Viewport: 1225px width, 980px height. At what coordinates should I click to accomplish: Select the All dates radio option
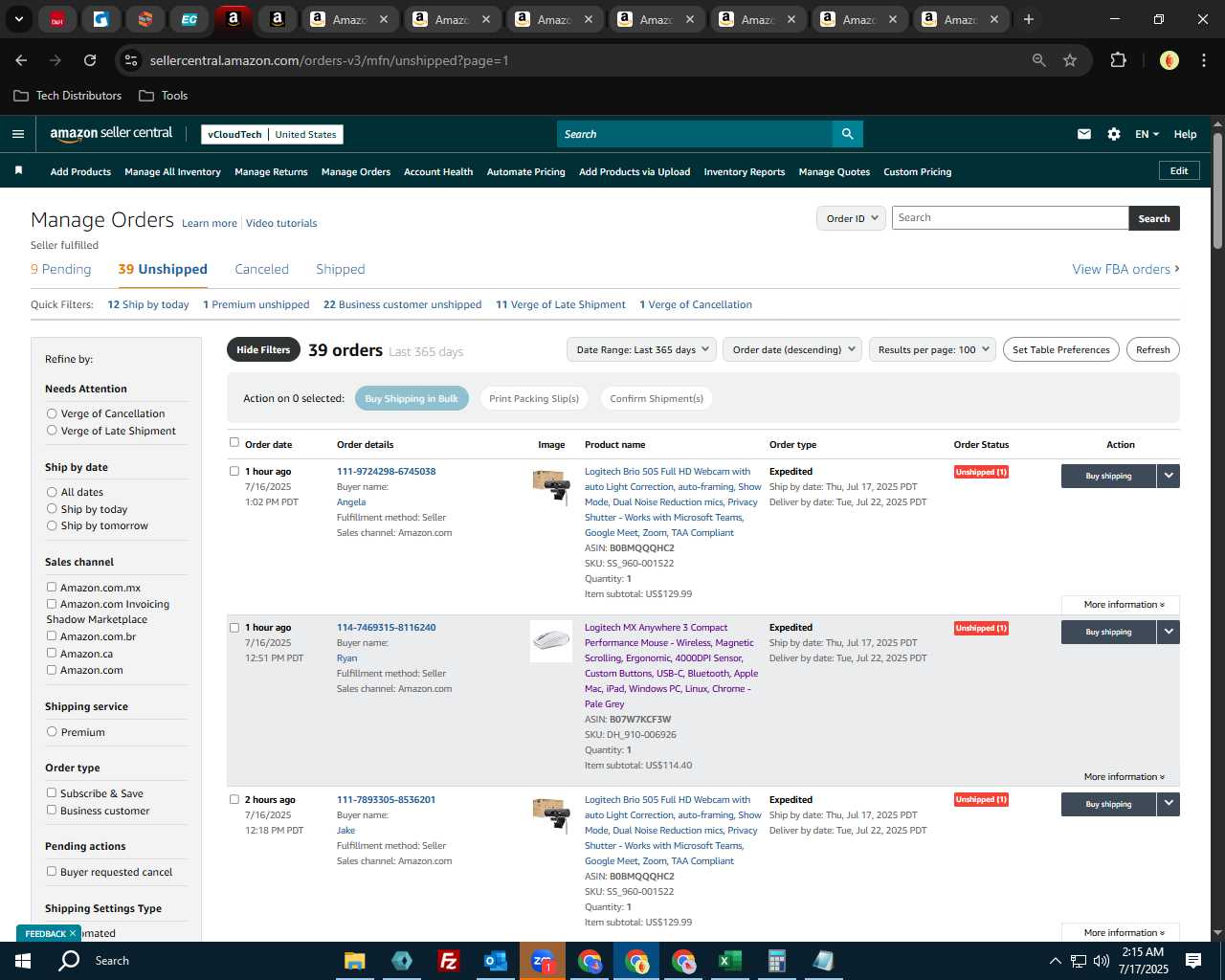(x=52, y=492)
